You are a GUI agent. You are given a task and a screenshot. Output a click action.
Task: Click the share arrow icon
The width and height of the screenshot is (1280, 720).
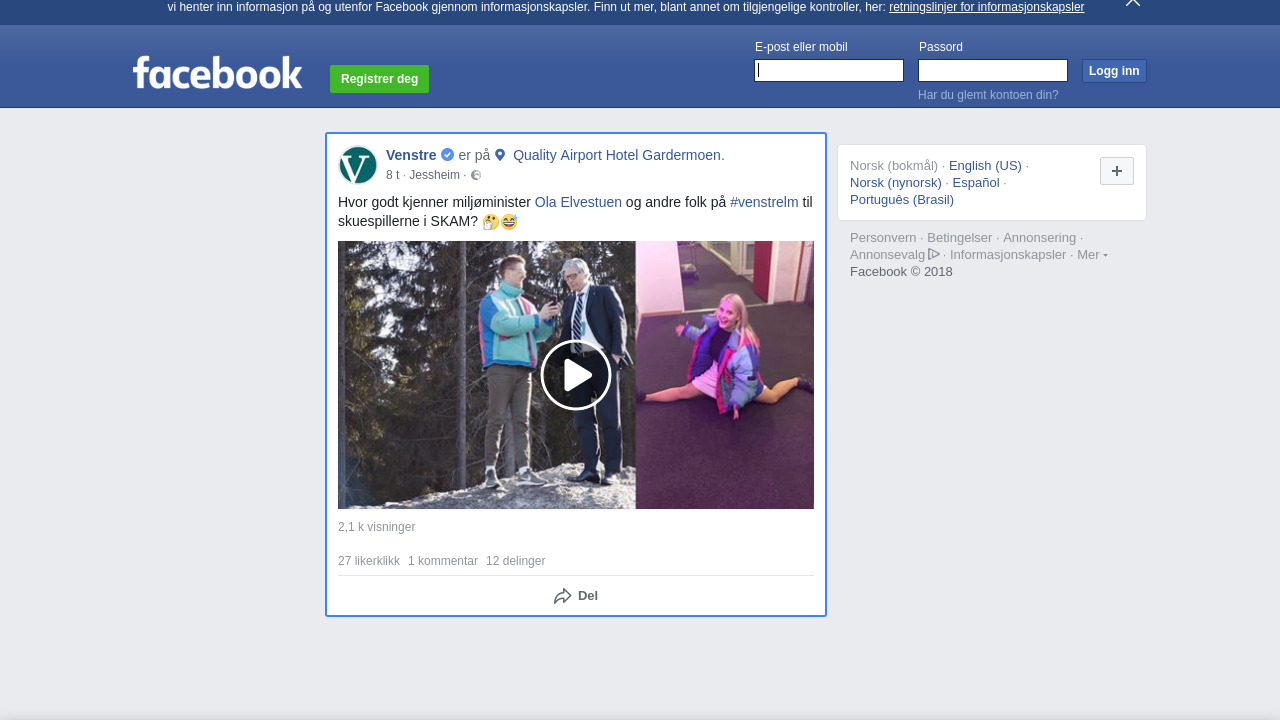pyautogui.click(x=563, y=596)
